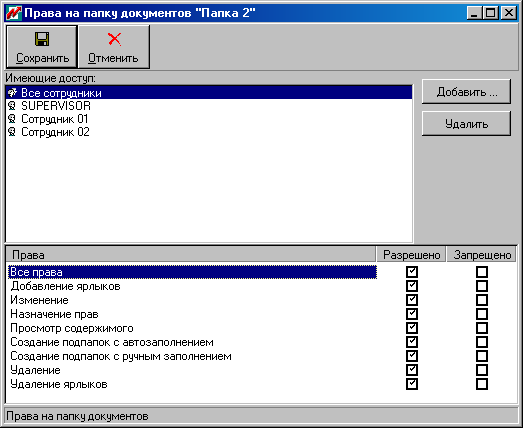Uncheck Разрешено for Удаление

point(412,370)
